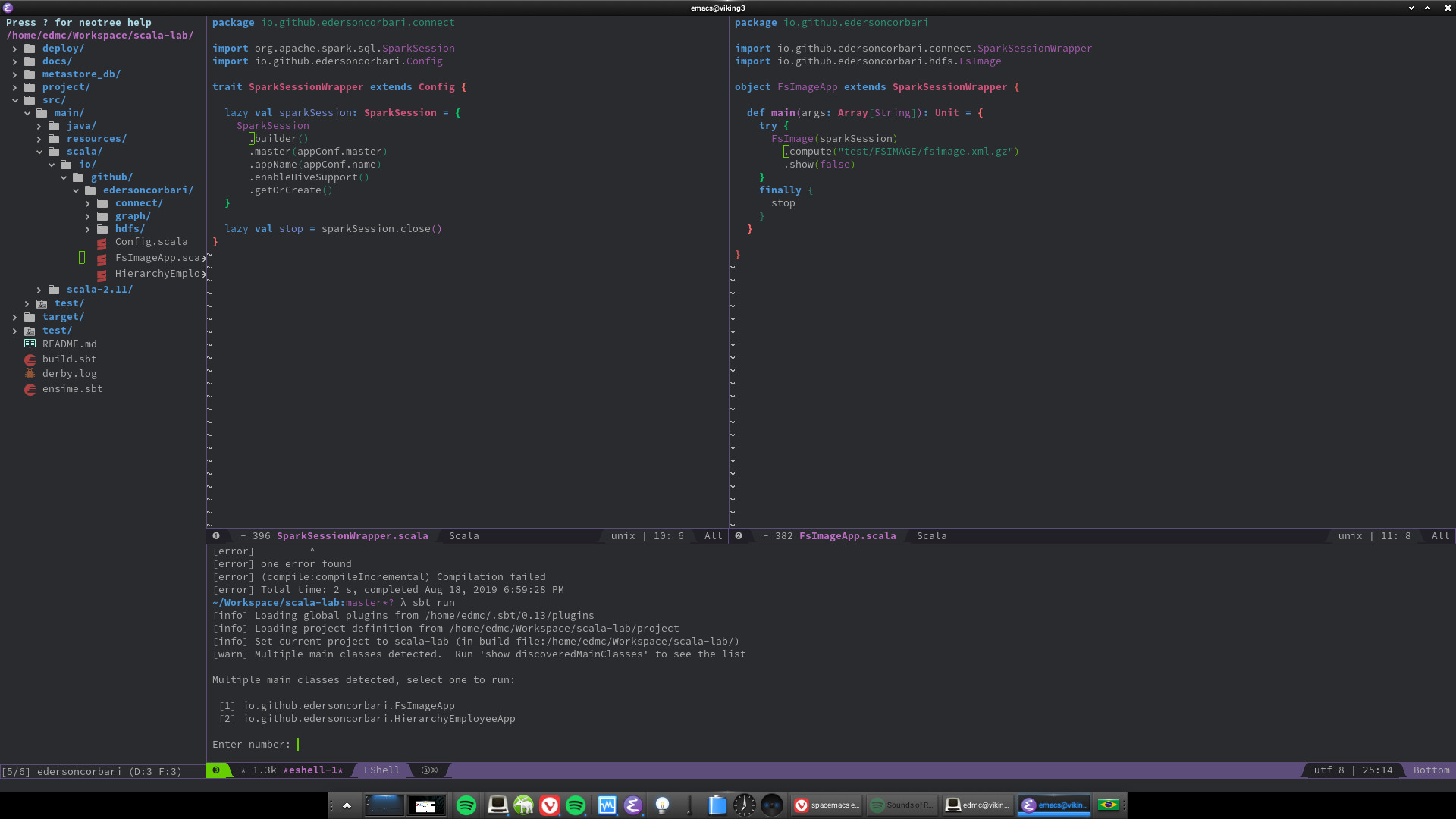Expand the target/ folder arrow

point(14,317)
